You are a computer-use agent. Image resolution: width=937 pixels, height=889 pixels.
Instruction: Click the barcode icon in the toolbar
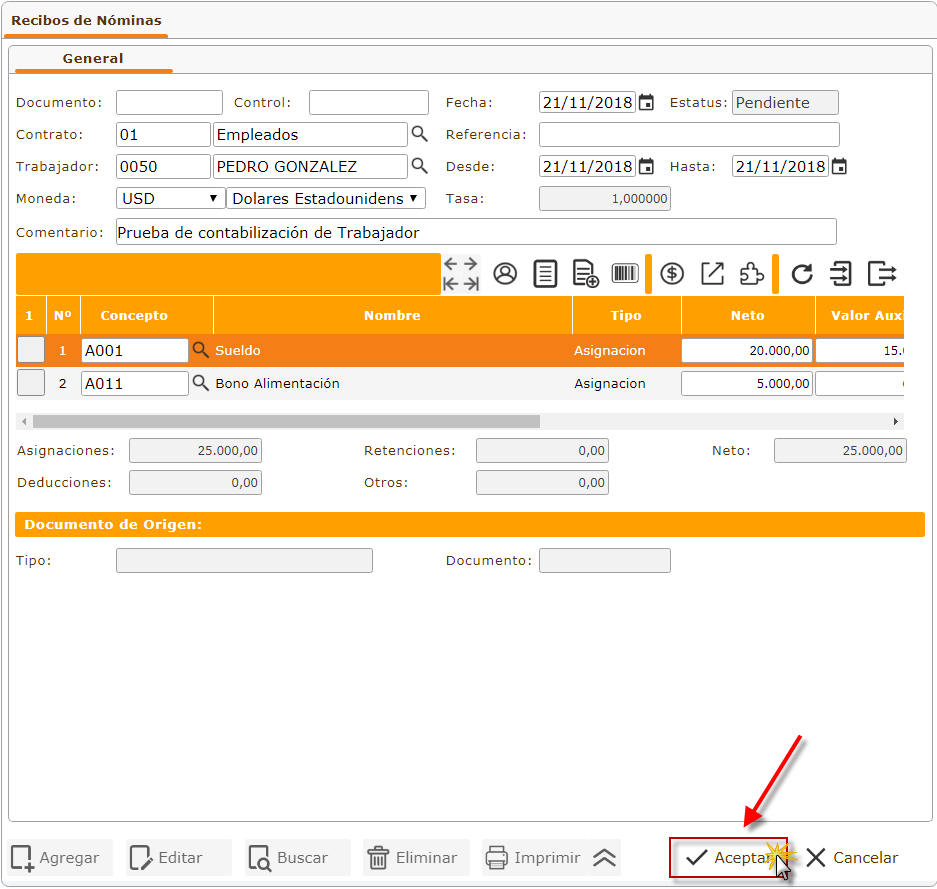[x=625, y=274]
